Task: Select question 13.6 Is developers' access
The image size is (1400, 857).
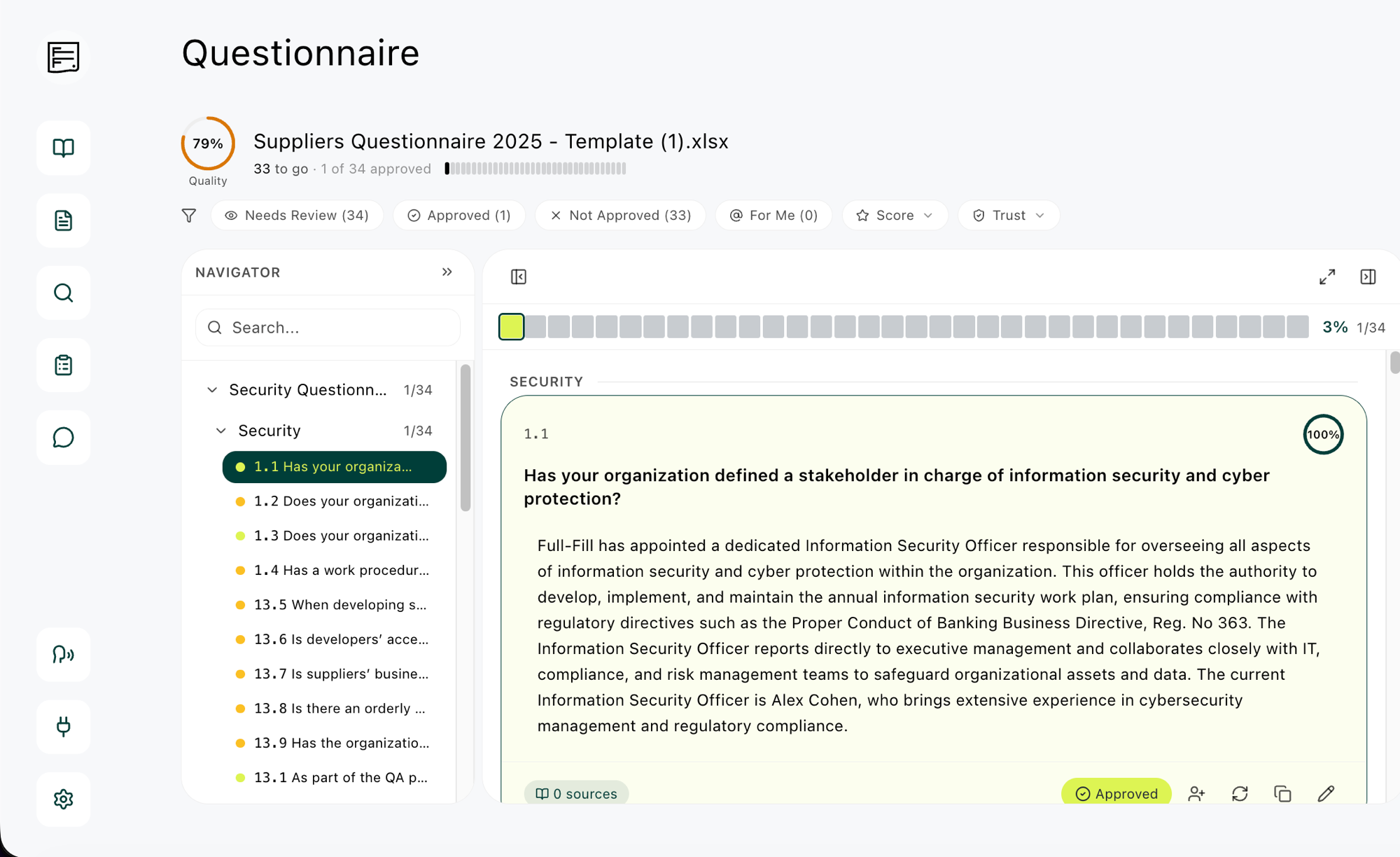Action: click(x=335, y=639)
